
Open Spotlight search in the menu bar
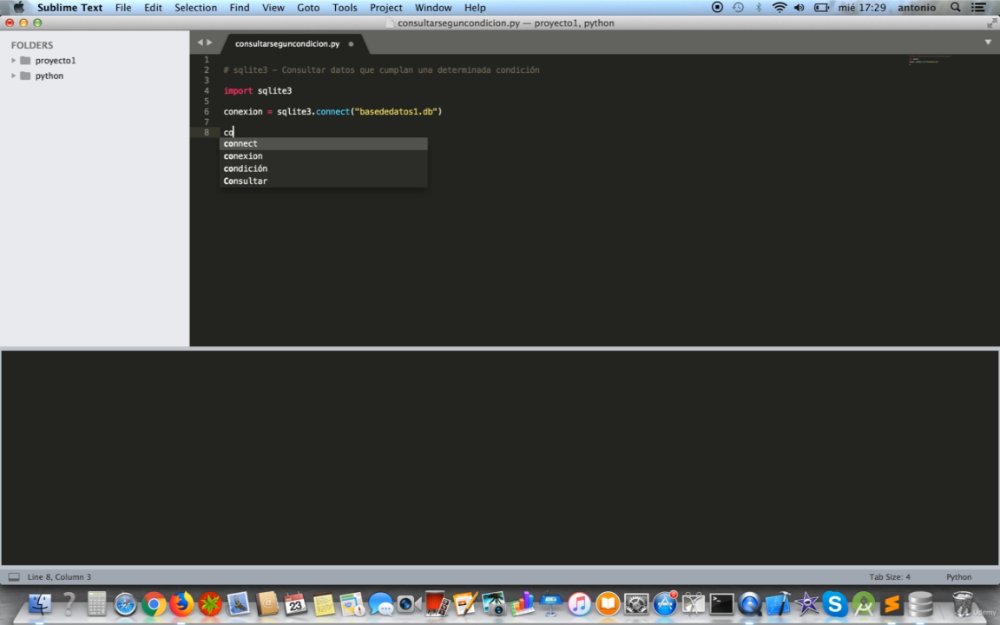(955, 8)
